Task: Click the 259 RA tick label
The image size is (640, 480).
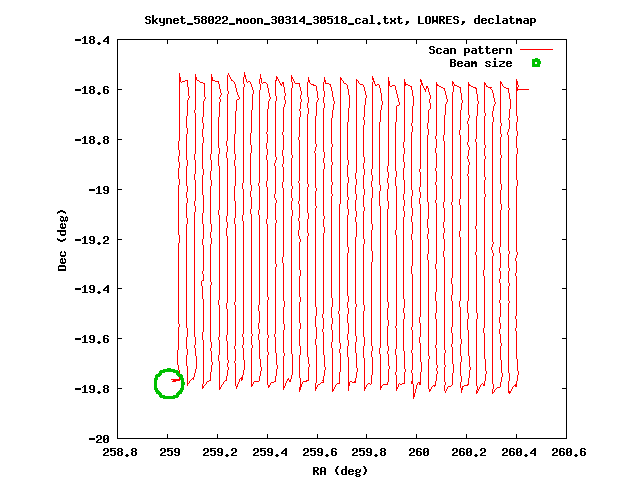Action: [170, 452]
